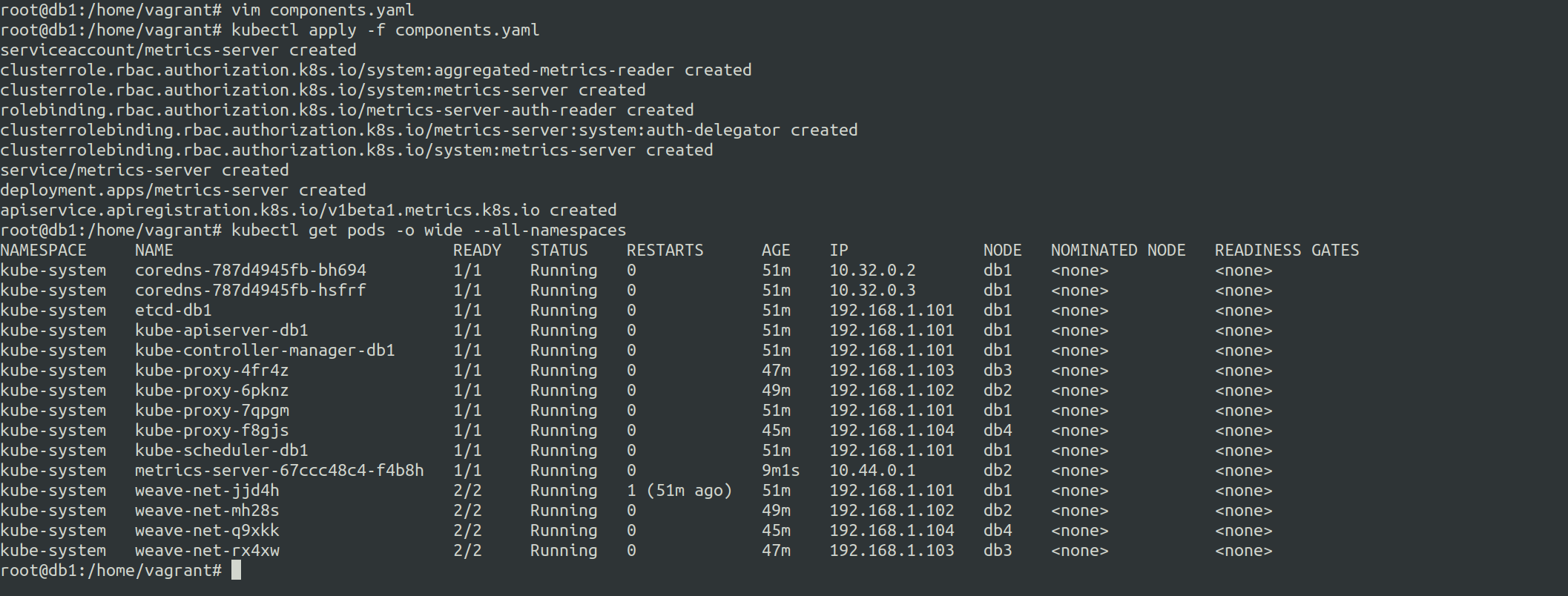Click the IP address 10.32.0.3
Viewport: 1568px width, 596px height.
point(872,290)
